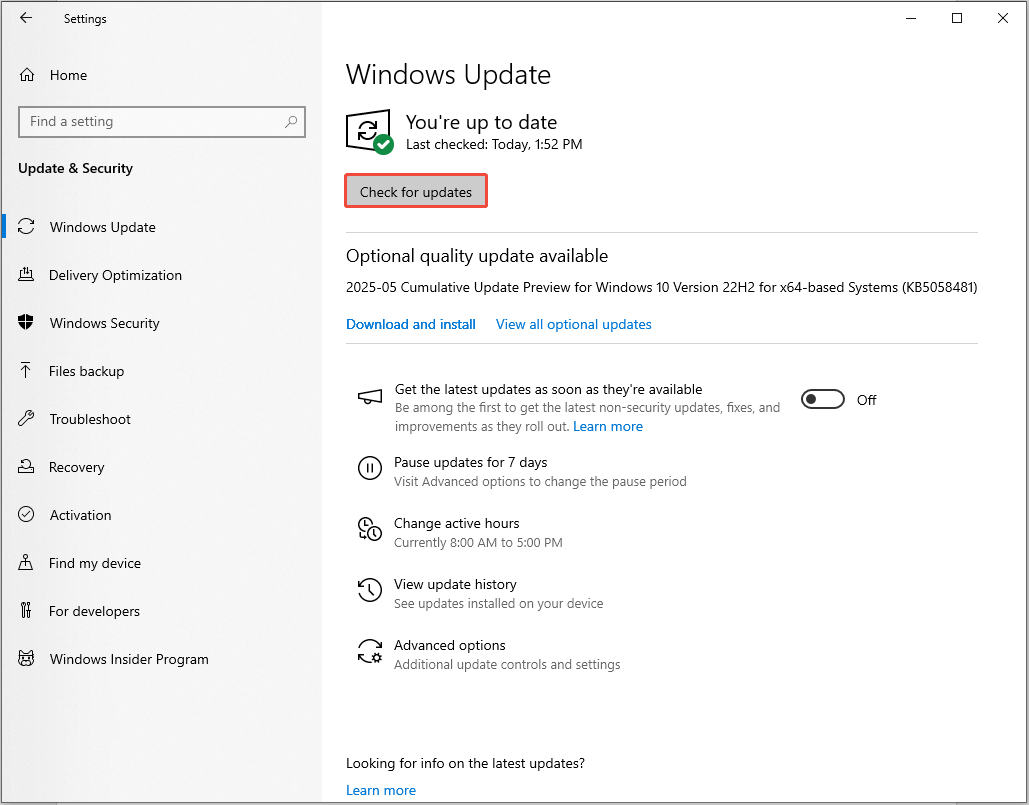Image resolution: width=1029 pixels, height=805 pixels.
Task: Focus the Find a setting search box
Action: click(x=150, y=122)
